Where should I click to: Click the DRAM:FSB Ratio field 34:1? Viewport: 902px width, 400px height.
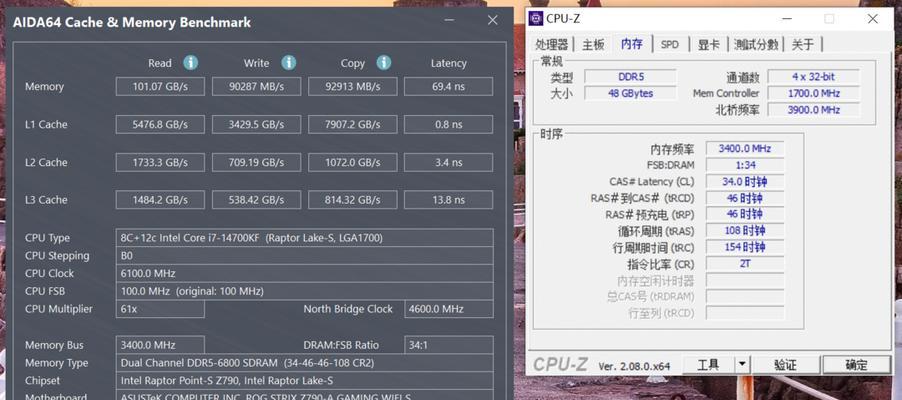(x=449, y=345)
